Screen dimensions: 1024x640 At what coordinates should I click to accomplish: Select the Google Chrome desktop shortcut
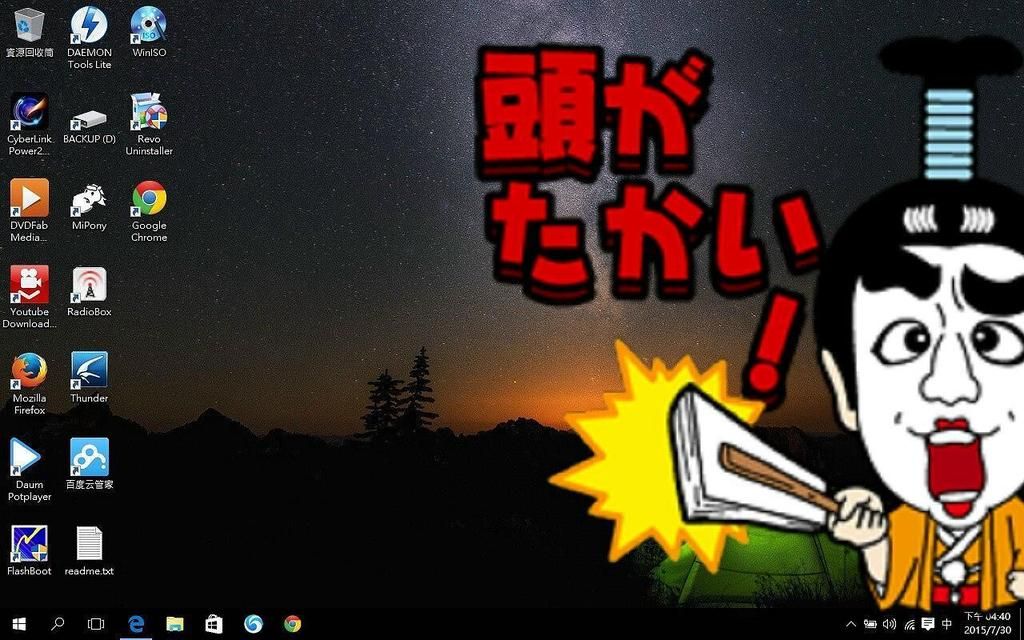point(149,211)
